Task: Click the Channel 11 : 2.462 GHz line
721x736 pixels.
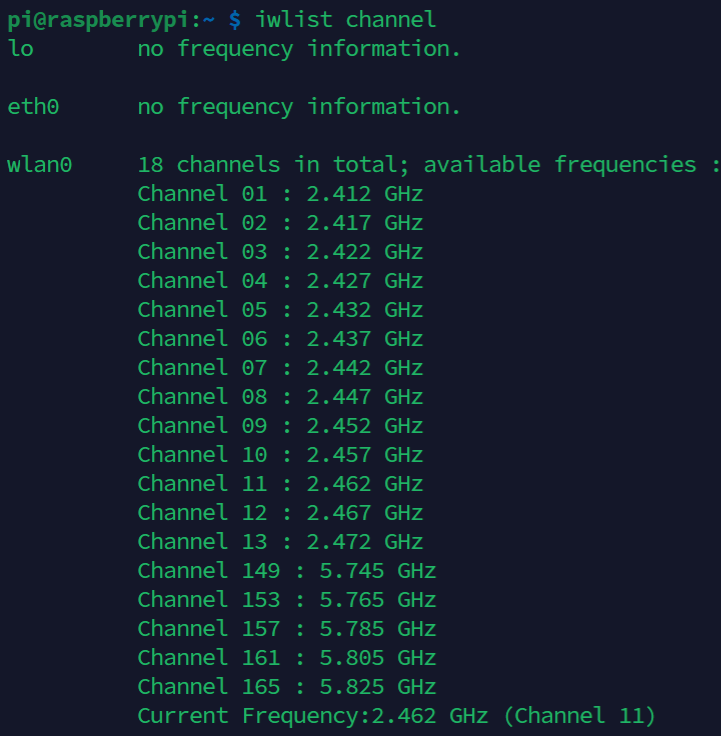Action: [280, 484]
